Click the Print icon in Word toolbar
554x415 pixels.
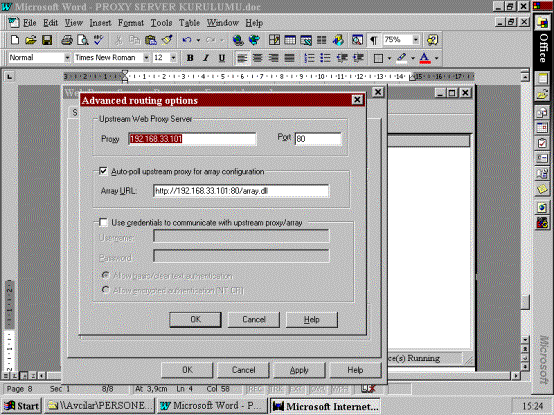(67, 40)
